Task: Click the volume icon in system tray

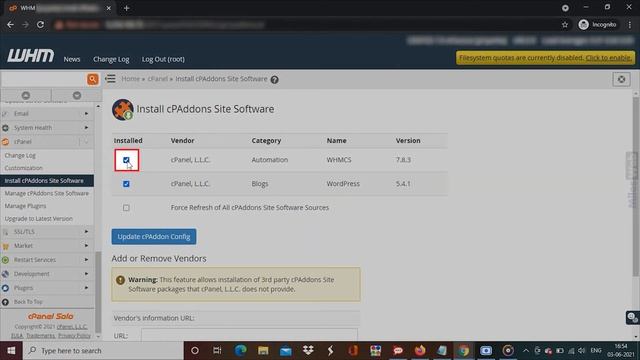Action: tap(582, 351)
